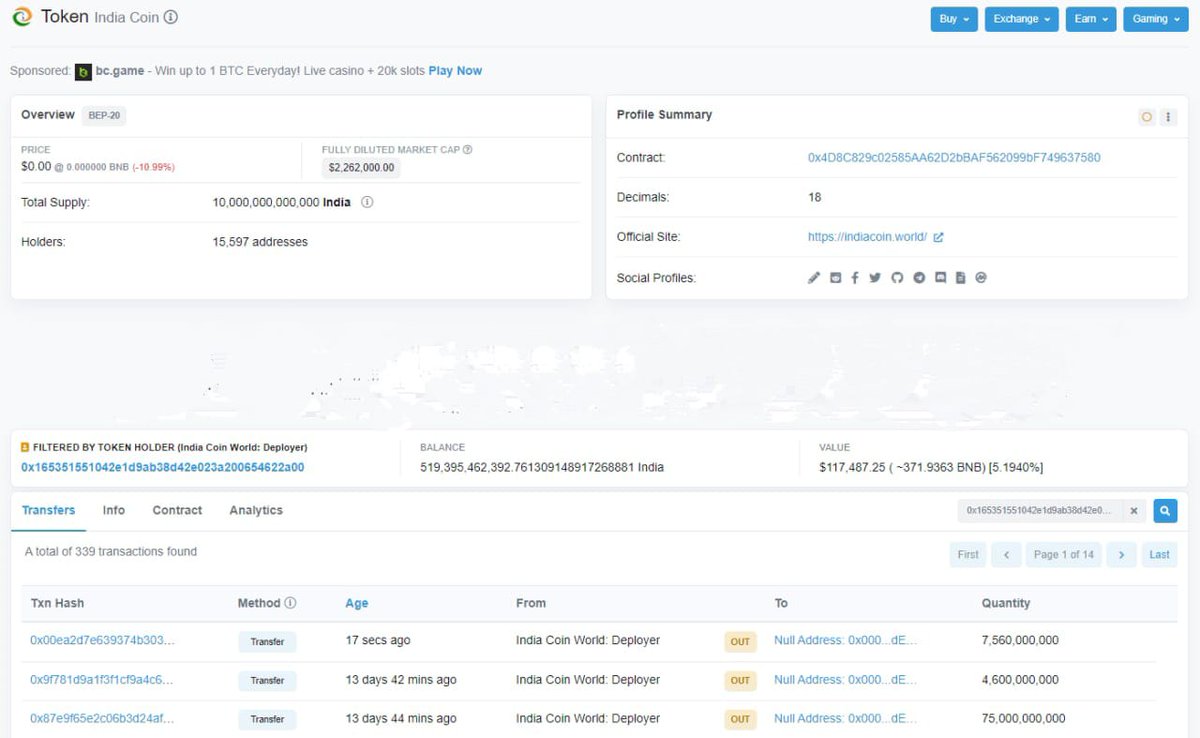Clear the address filter with X
This screenshot has width=1200, height=738.
(1134, 511)
